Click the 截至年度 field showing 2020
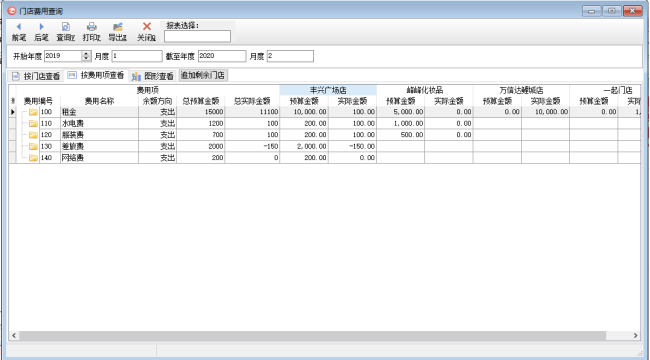 pyautogui.click(x=222, y=56)
